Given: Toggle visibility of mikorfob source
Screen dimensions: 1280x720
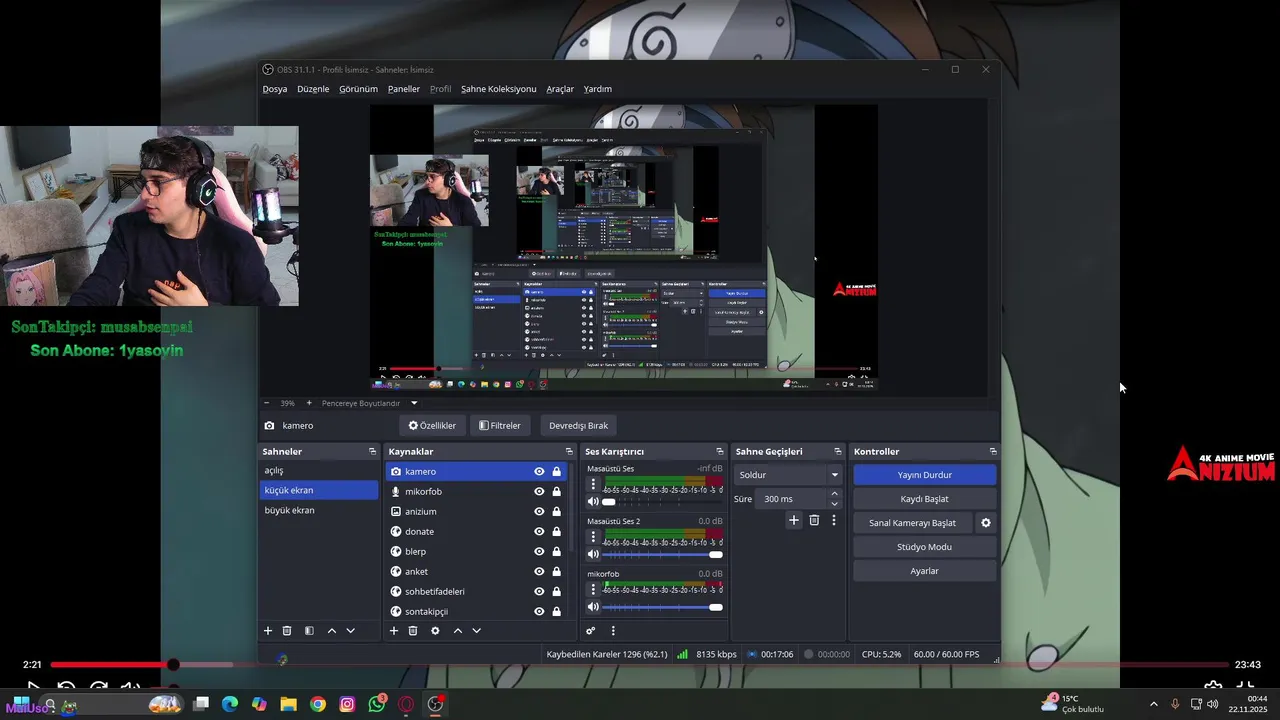Looking at the screenshot, I should point(539,491).
